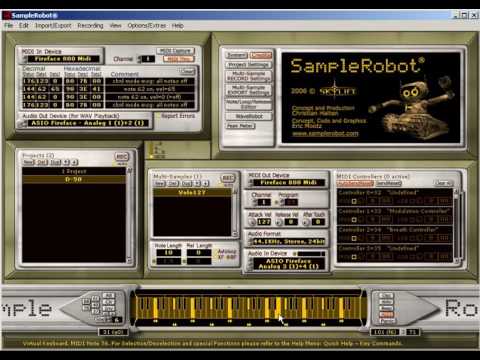Open the Edit menu
This screenshot has width=480, height=360.
pyautogui.click(x=23, y=26)
